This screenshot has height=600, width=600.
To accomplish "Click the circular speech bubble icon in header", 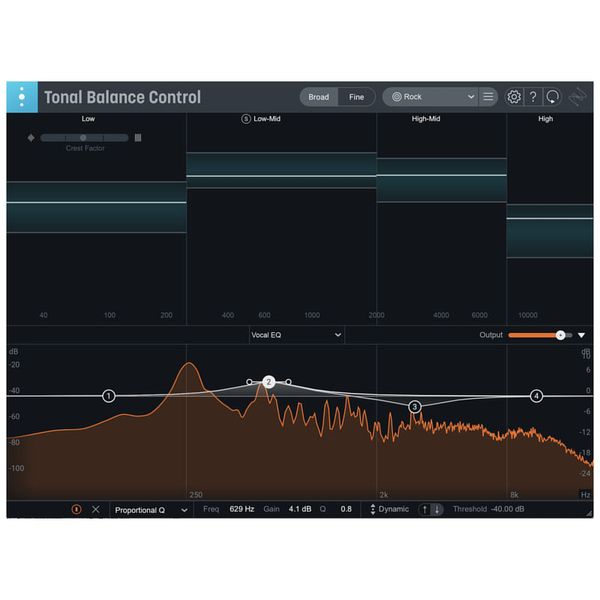I will (552, 97).
